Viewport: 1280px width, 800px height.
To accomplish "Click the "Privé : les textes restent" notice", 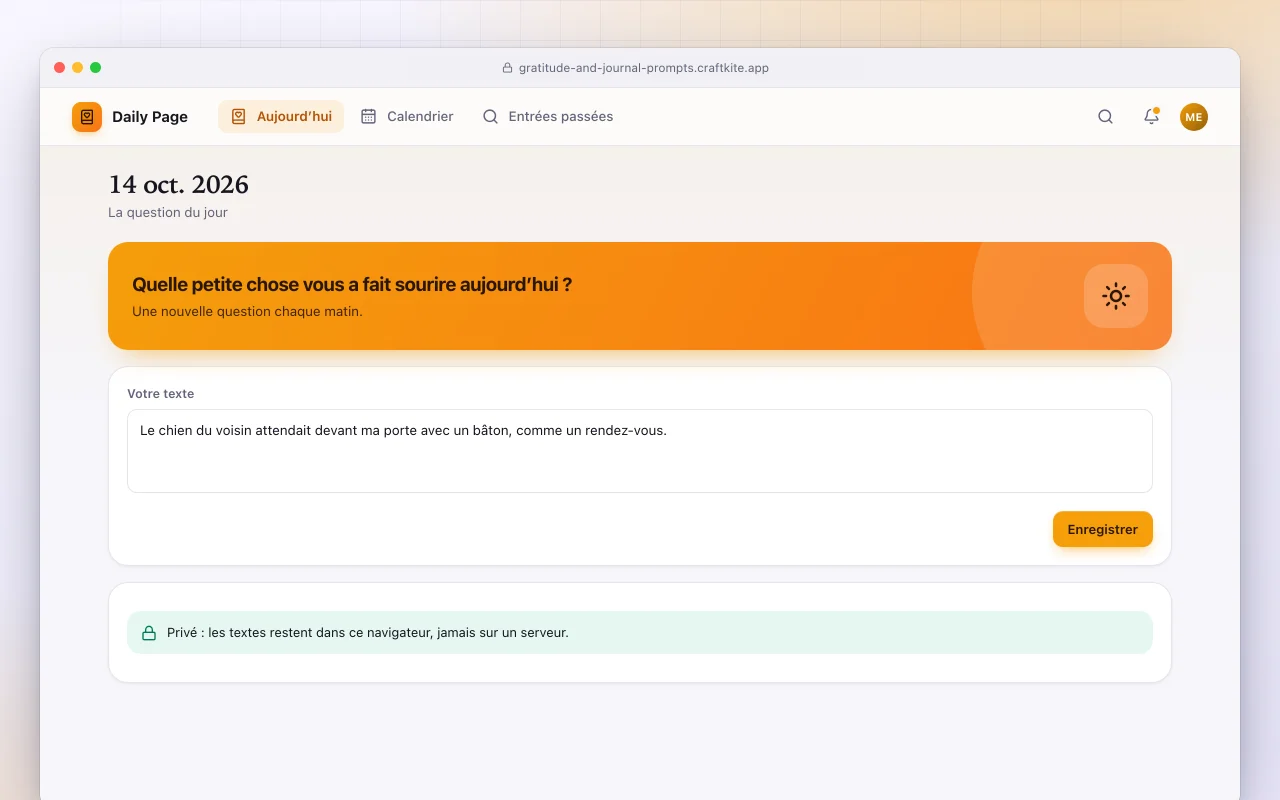I will click(640, 633).
